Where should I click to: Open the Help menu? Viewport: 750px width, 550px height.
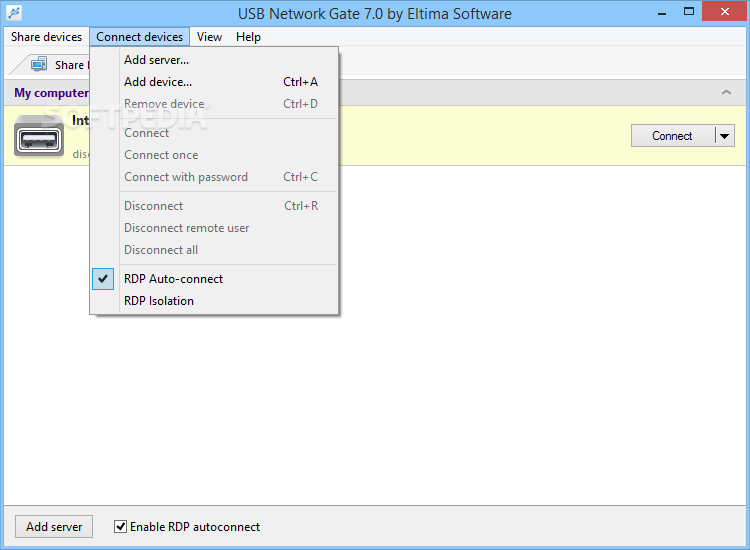(248, 37)
